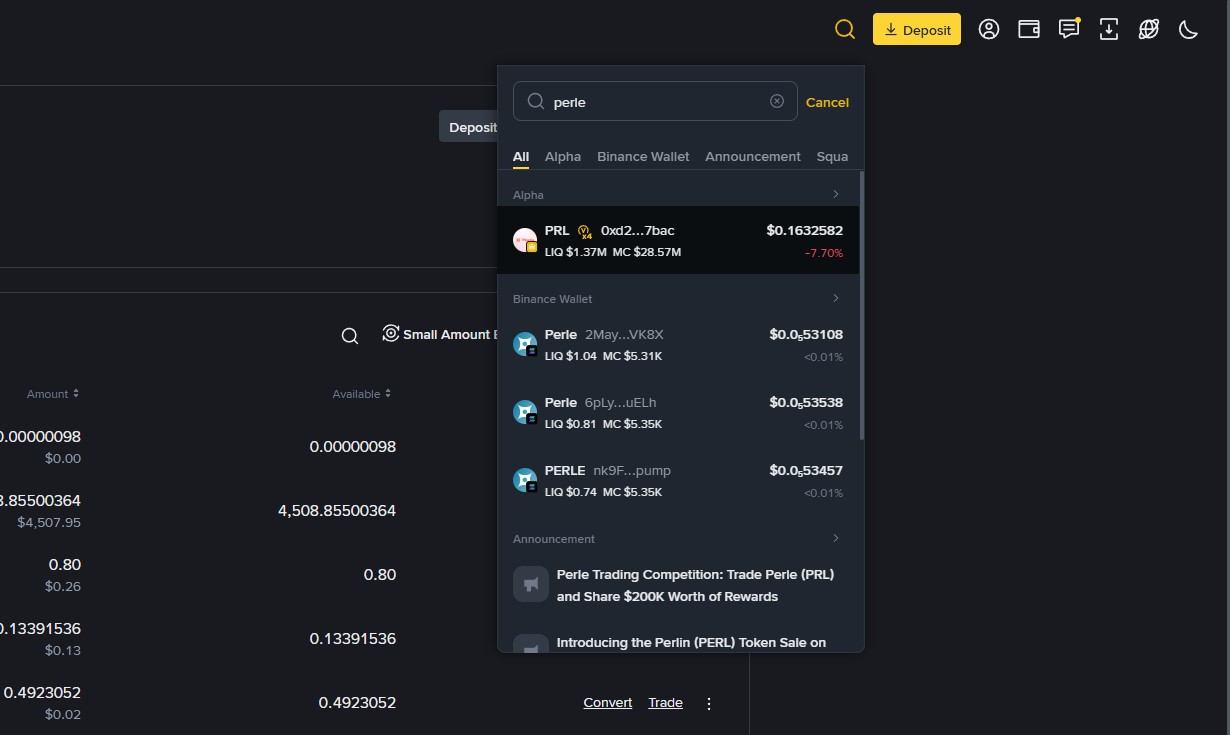Image resolution: width=1230 pixels, height=735 pixels.
Task: Click Convert link in the last row
Action: pyautogui.click(x=608, y=703)
